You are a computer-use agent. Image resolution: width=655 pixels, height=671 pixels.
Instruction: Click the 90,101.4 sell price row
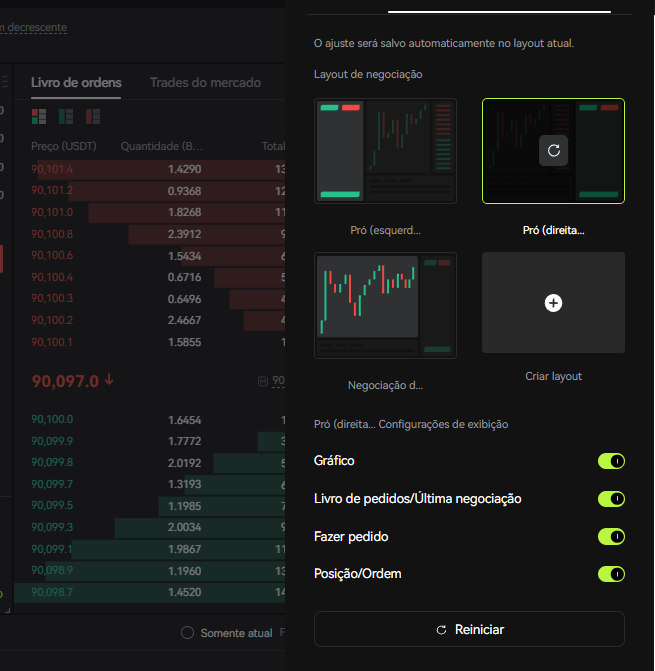52,169
